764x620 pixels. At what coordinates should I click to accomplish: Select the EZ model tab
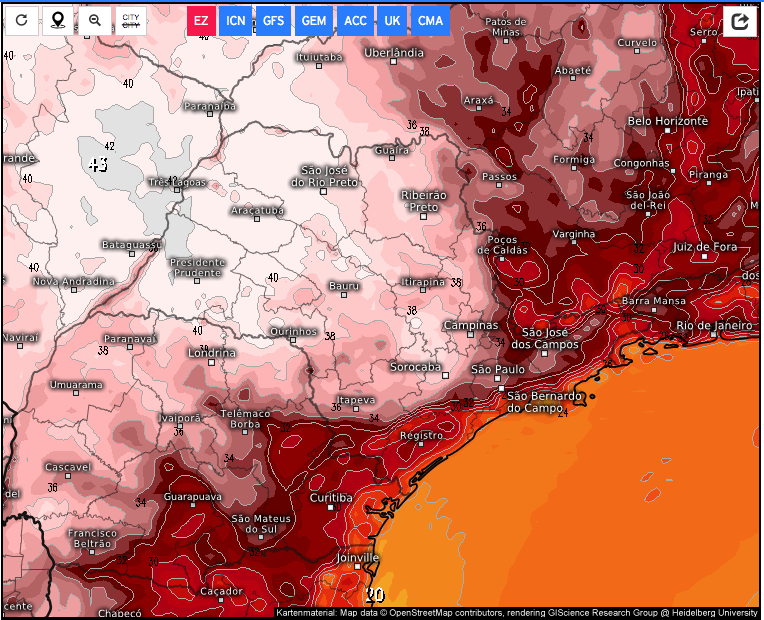(x=202, y=21)
